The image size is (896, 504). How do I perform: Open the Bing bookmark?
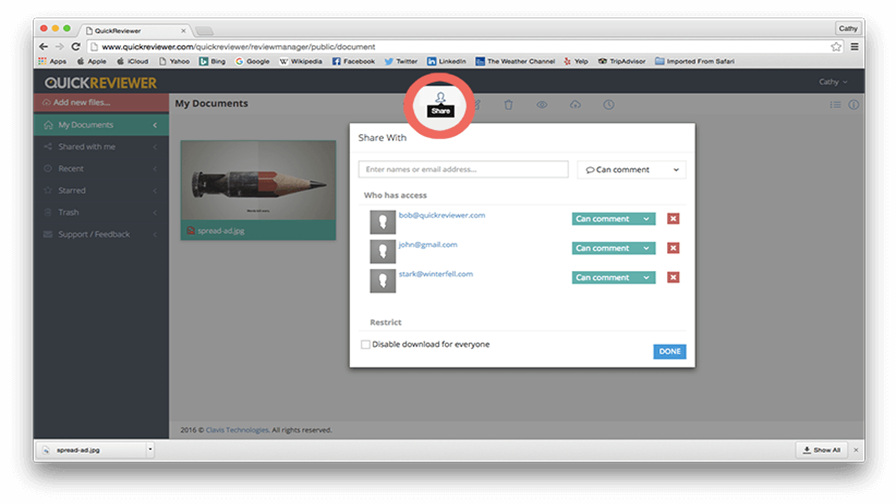tap(212, 61)
